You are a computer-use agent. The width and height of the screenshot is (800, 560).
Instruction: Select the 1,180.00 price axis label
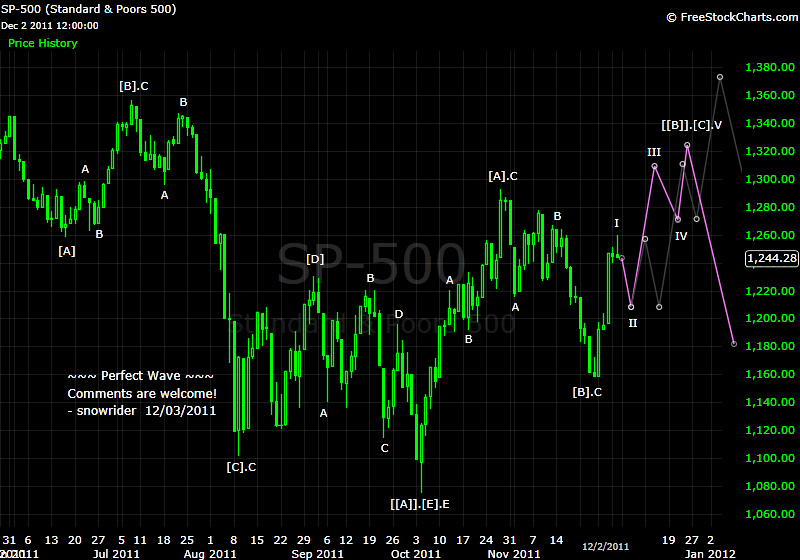[770, 347]
